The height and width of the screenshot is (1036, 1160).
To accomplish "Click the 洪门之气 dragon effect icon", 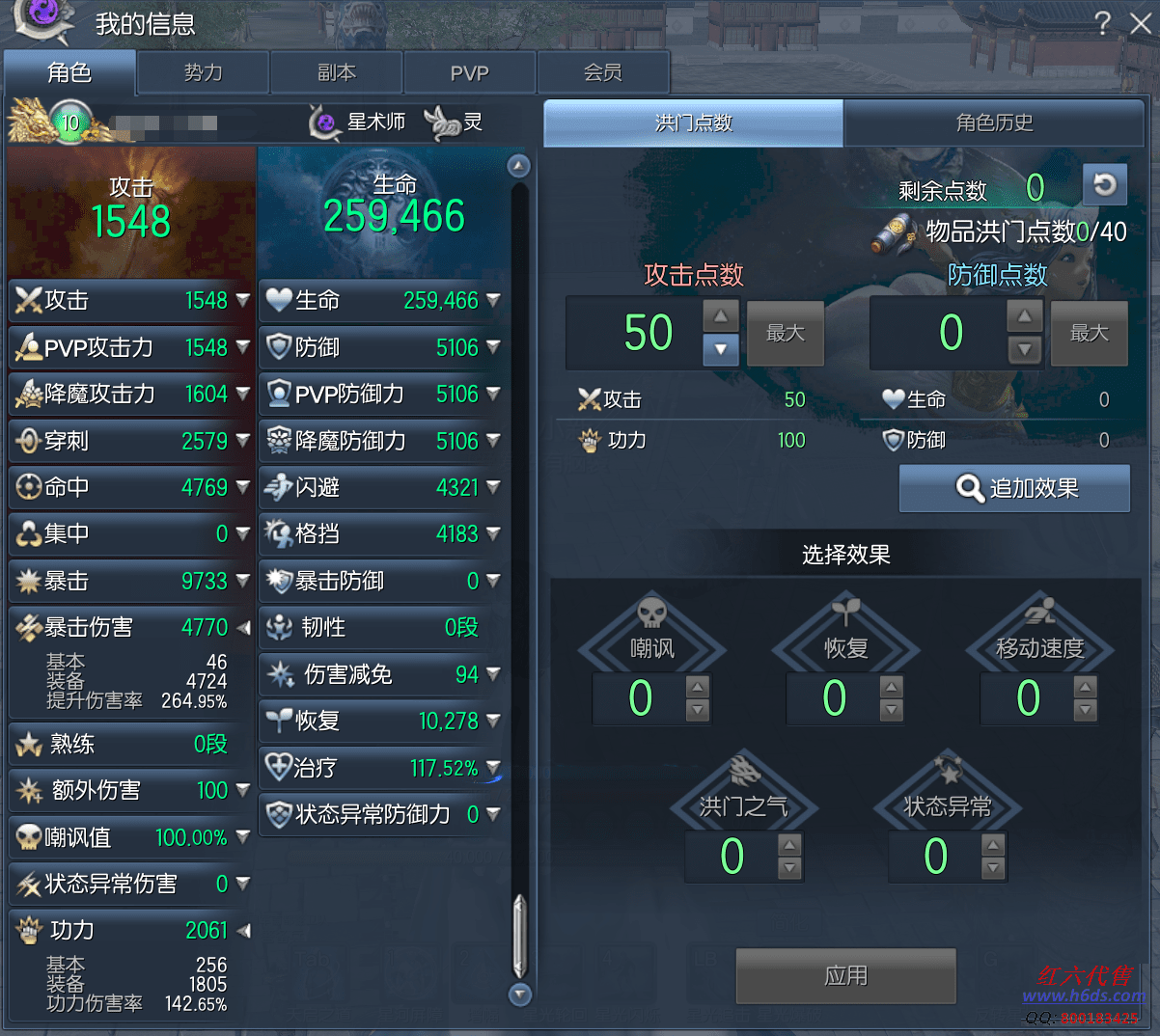I will click(744, 771).
